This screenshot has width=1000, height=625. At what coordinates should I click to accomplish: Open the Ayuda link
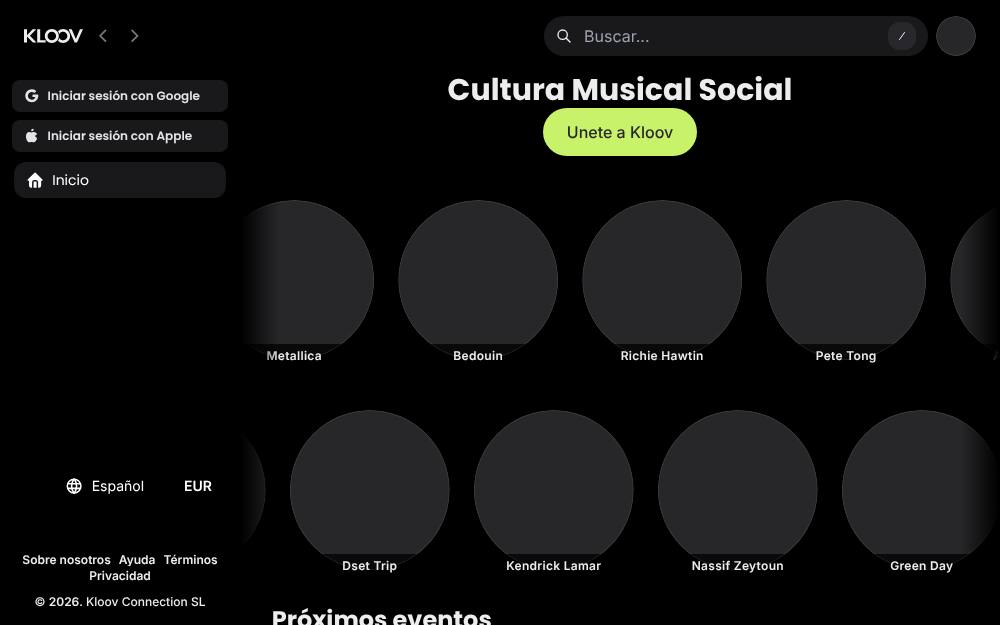pos(137,560)
